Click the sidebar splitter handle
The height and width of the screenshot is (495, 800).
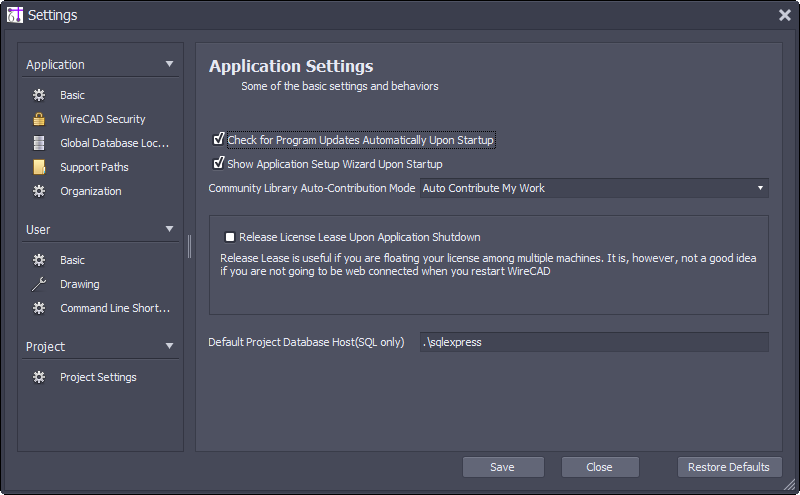click(189, 246)
